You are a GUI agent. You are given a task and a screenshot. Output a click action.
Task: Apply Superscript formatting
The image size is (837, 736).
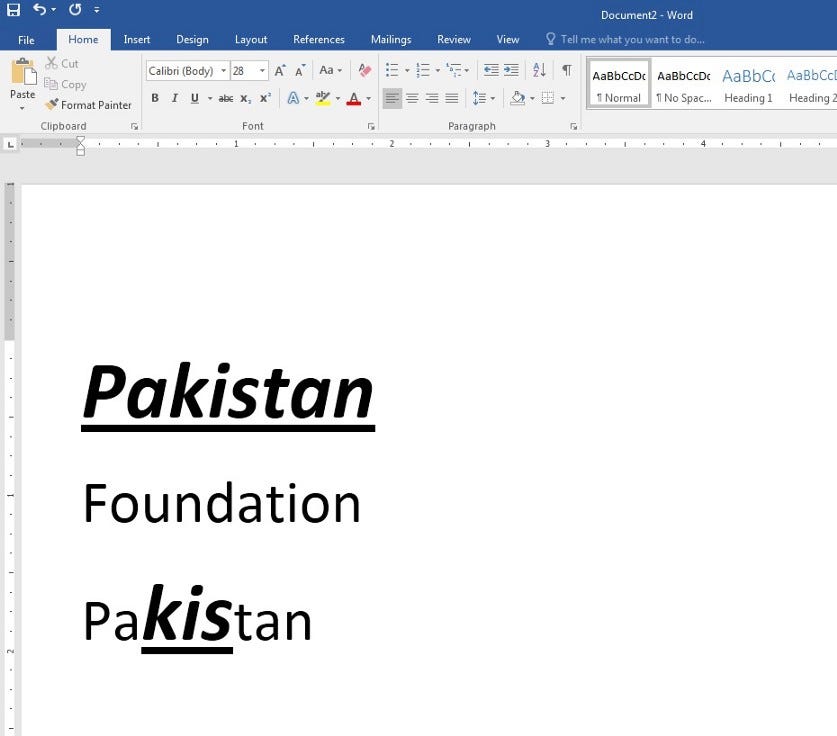point(264,98)
